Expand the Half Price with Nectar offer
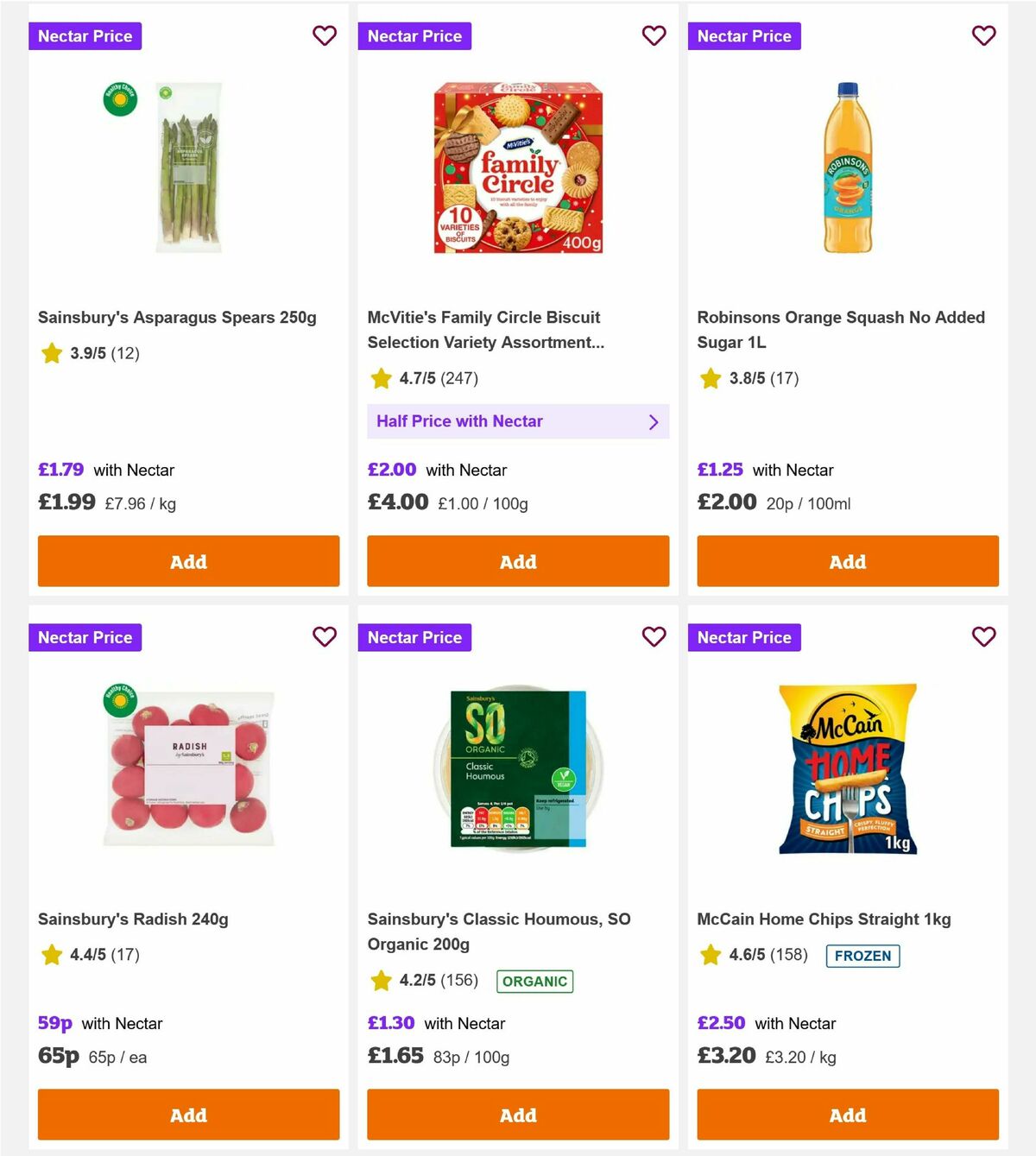The height and width of the screenshot is (1156, 1036). coord(518,421)
